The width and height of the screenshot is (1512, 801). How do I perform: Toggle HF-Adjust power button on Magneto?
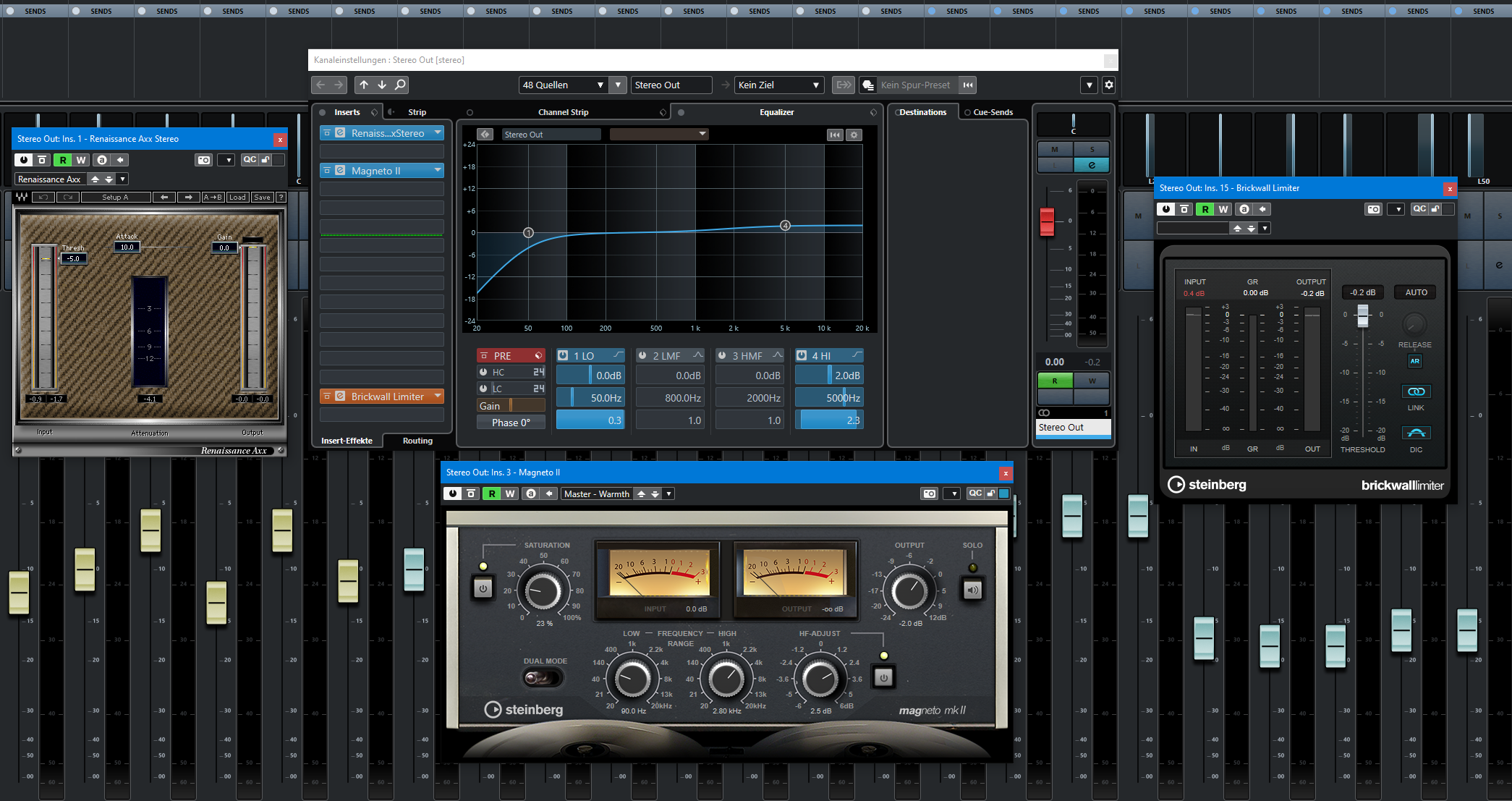883,678
